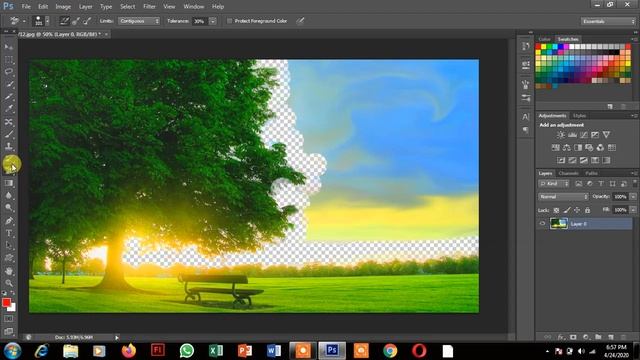Select the Blur tool
The image size is (640, 360).
click(x=9, y=196)
